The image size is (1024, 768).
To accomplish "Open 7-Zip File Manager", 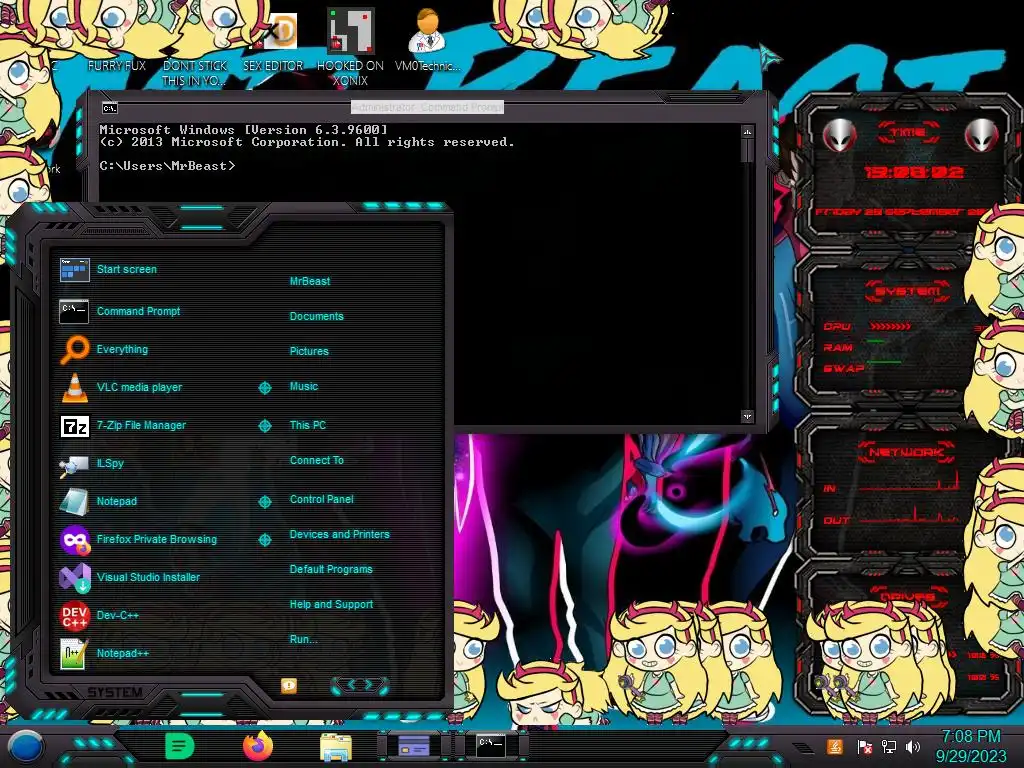I will pos(123,426).
